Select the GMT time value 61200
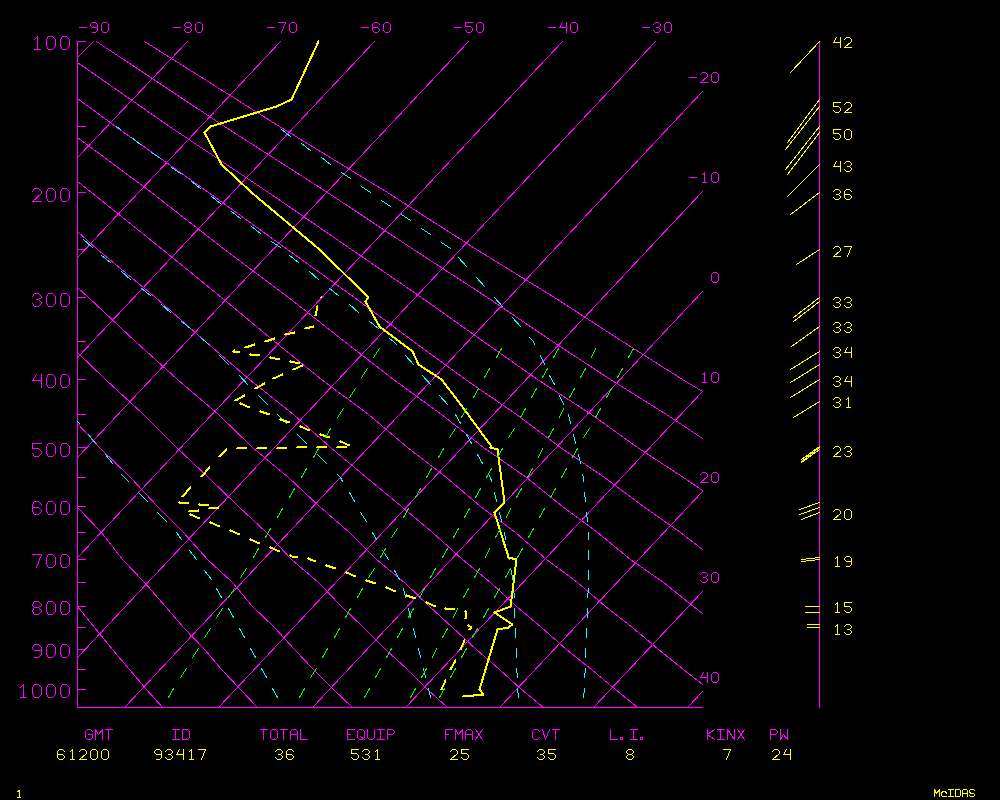The height and width of the screenshot is (800, 1000). (83, 754)
